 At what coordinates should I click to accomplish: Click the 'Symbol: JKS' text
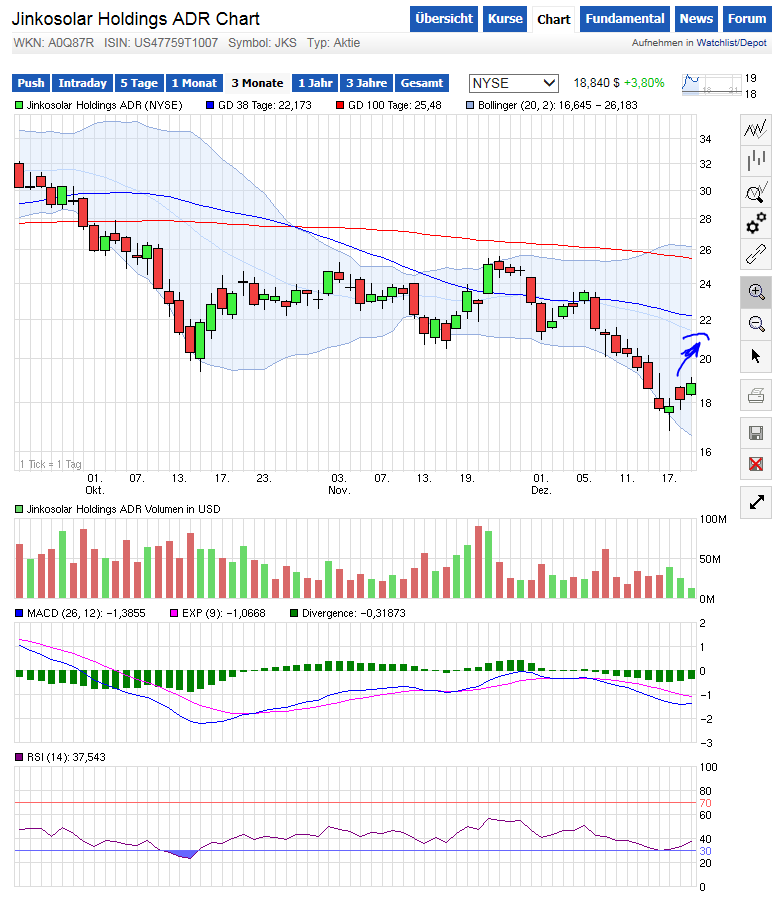click(x=262, y=43)
